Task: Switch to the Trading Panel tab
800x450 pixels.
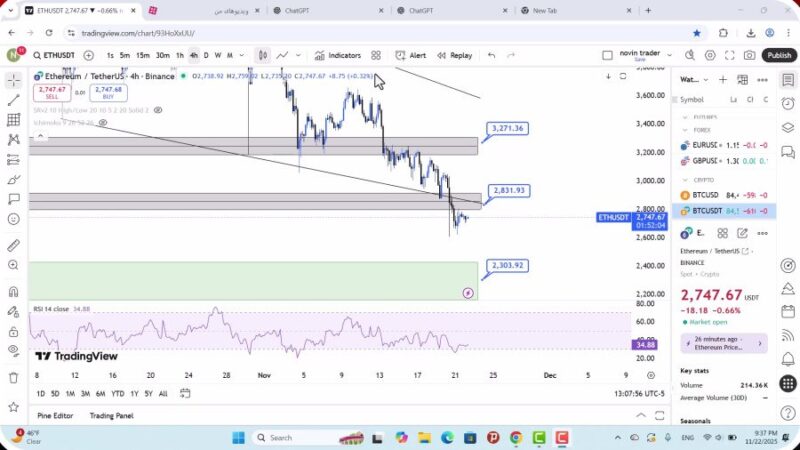Action: tap(111, 415)
